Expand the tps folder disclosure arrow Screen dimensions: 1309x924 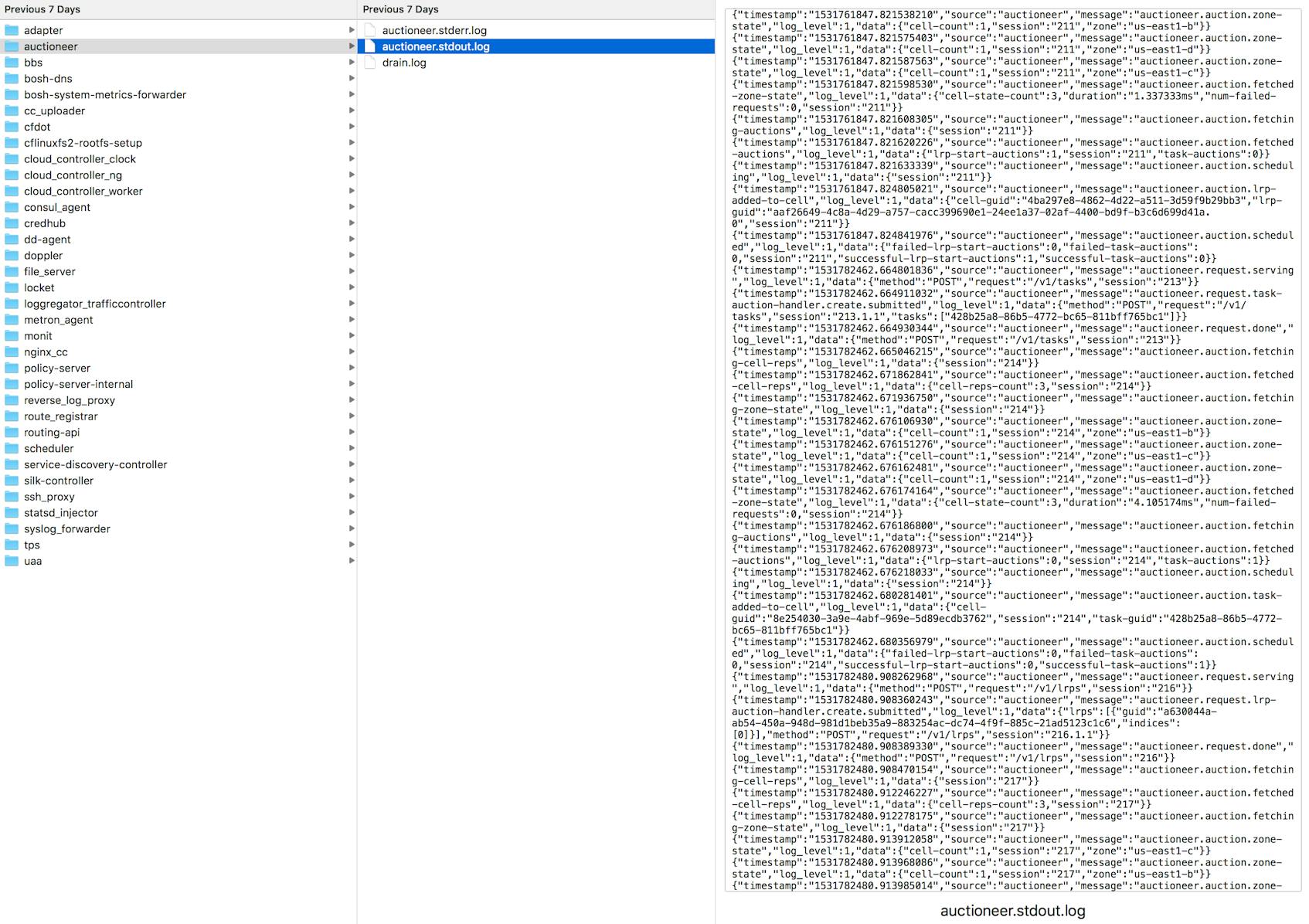[x=352, y=545]
